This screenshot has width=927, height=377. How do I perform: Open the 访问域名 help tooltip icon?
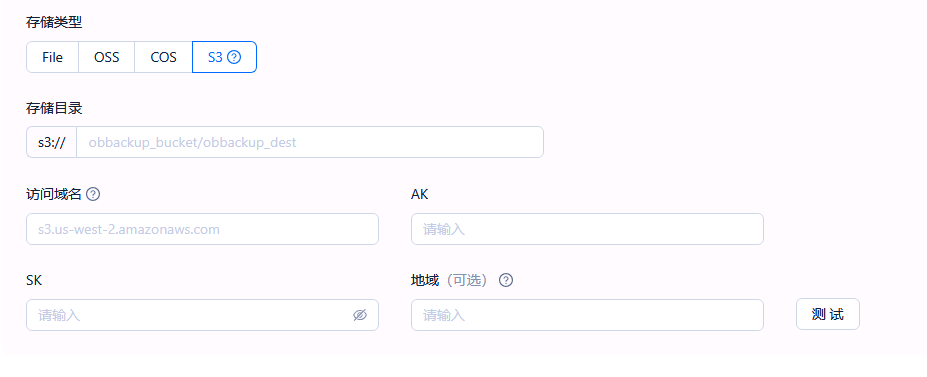[93, 194]
